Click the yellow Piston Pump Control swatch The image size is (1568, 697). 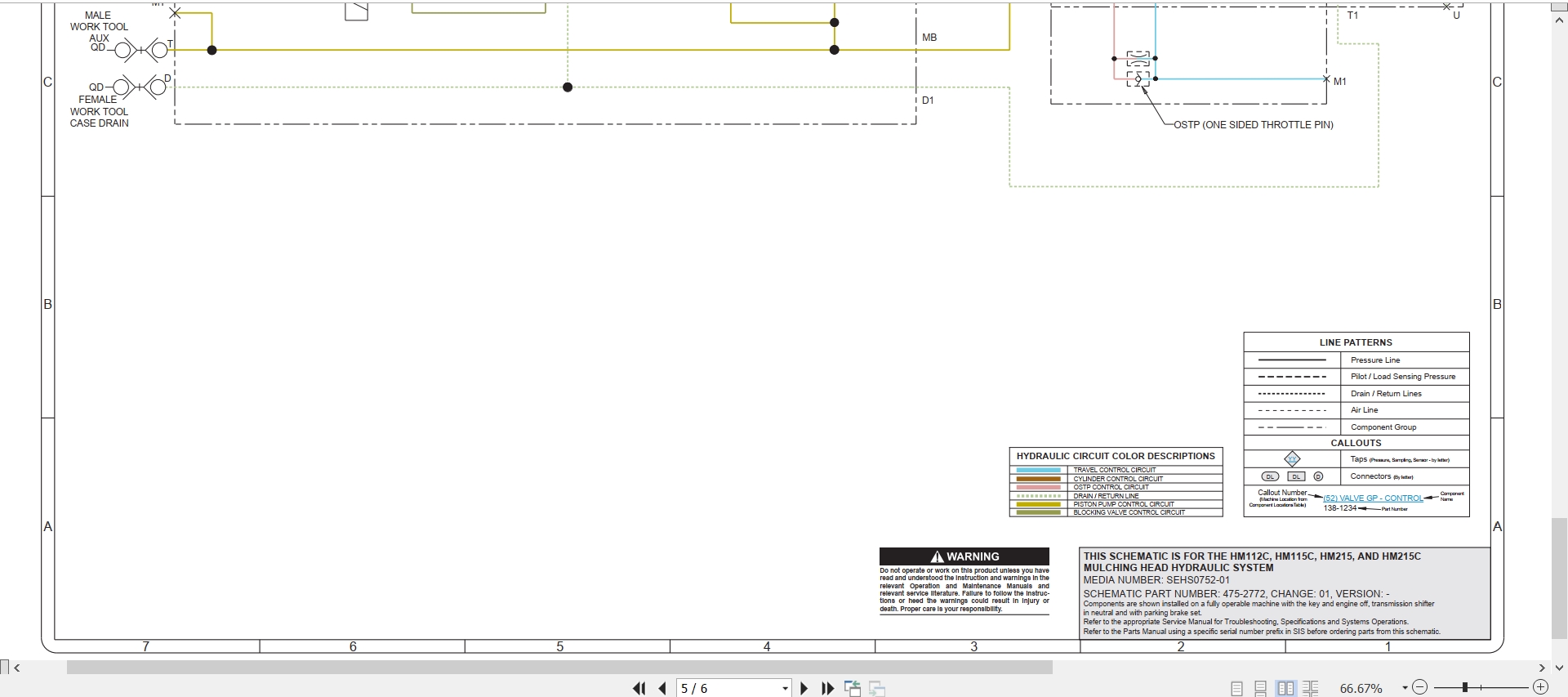coord(1038,504)
